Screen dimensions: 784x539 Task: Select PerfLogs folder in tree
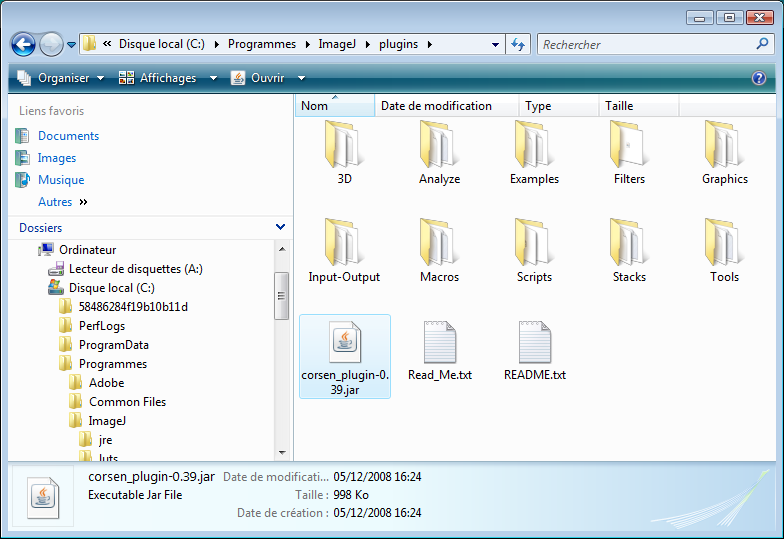[102, 326]
